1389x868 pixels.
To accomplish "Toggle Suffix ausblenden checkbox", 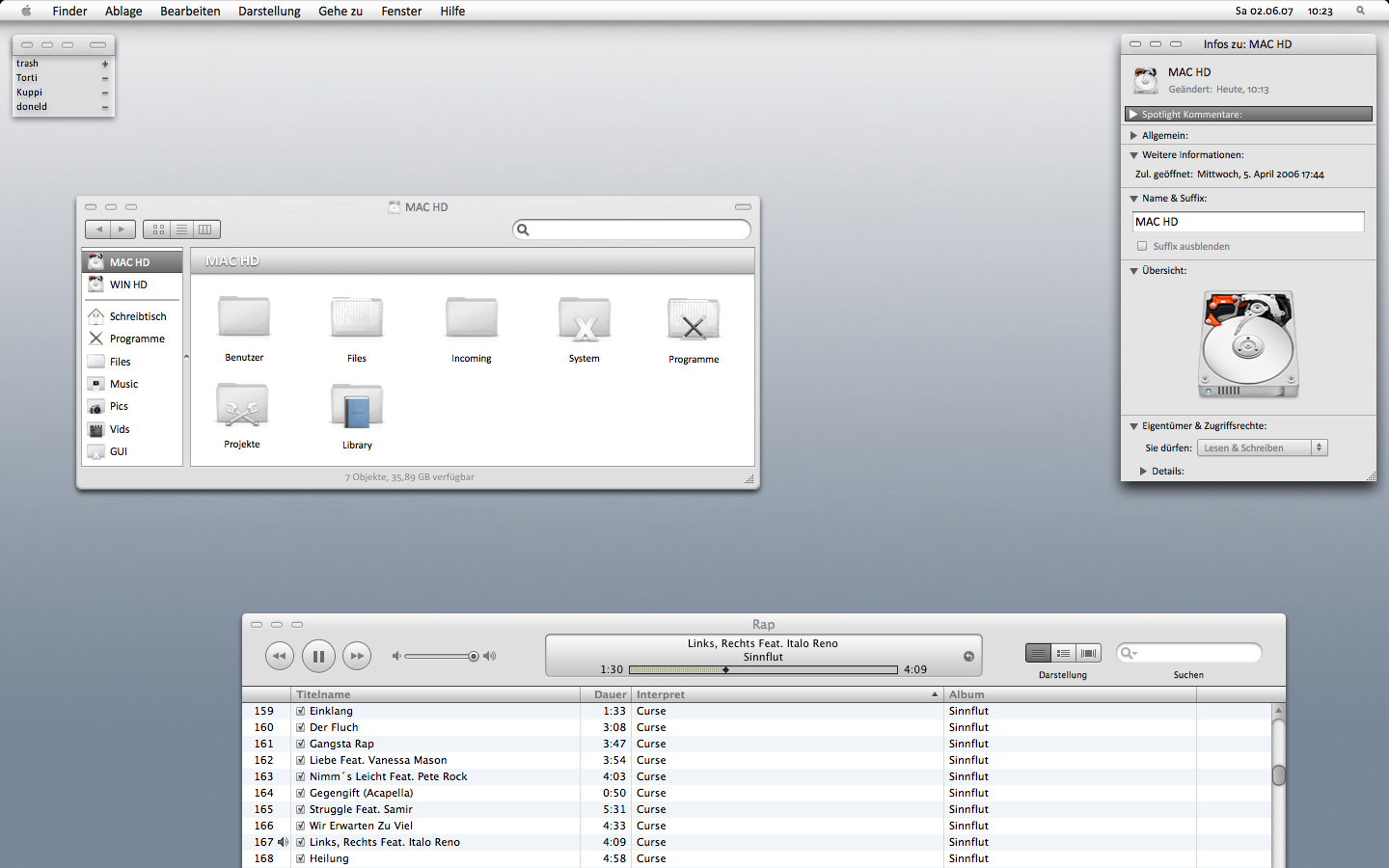I will click(1142, 246).
